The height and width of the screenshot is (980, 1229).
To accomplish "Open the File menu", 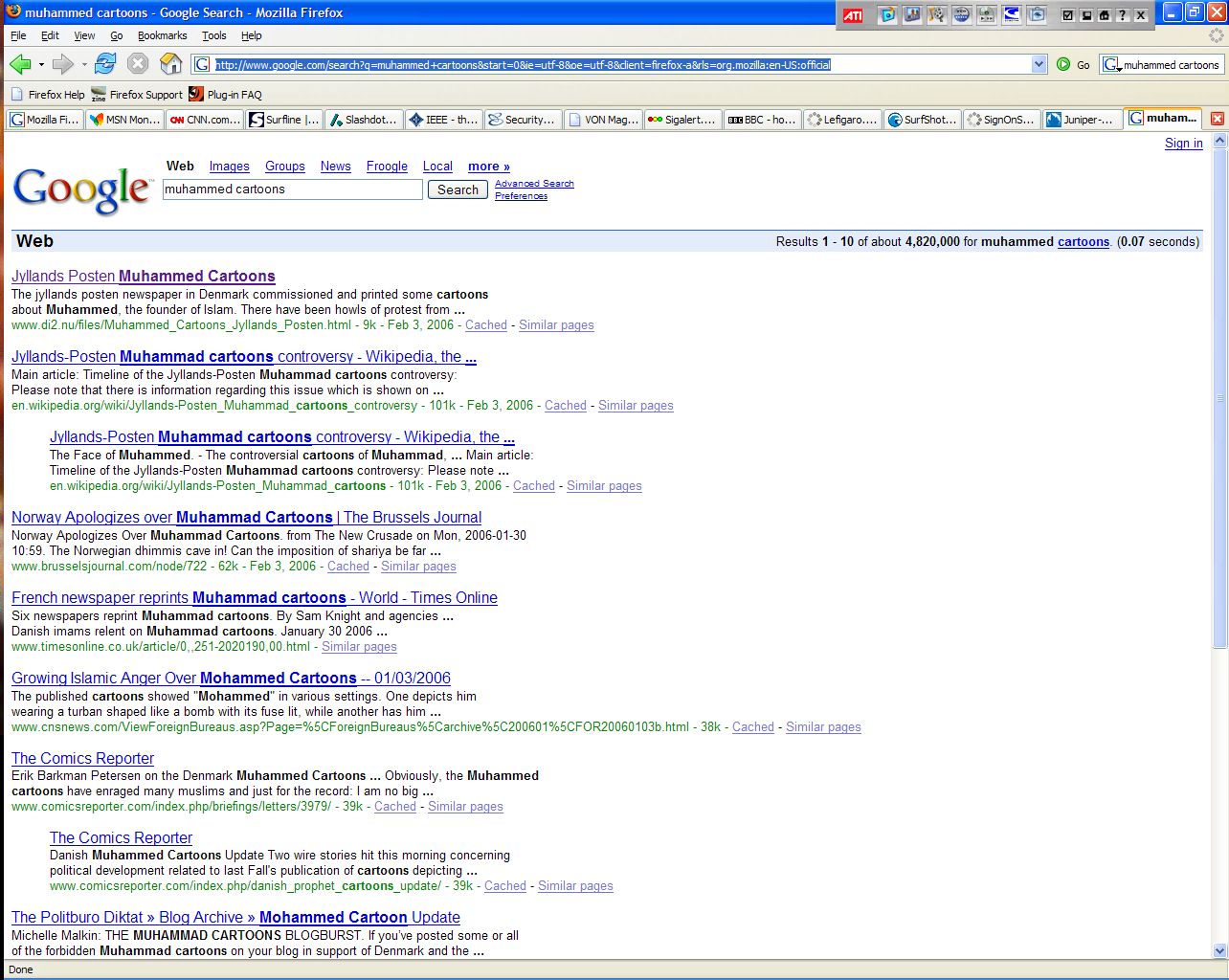I will pos(18,35).
